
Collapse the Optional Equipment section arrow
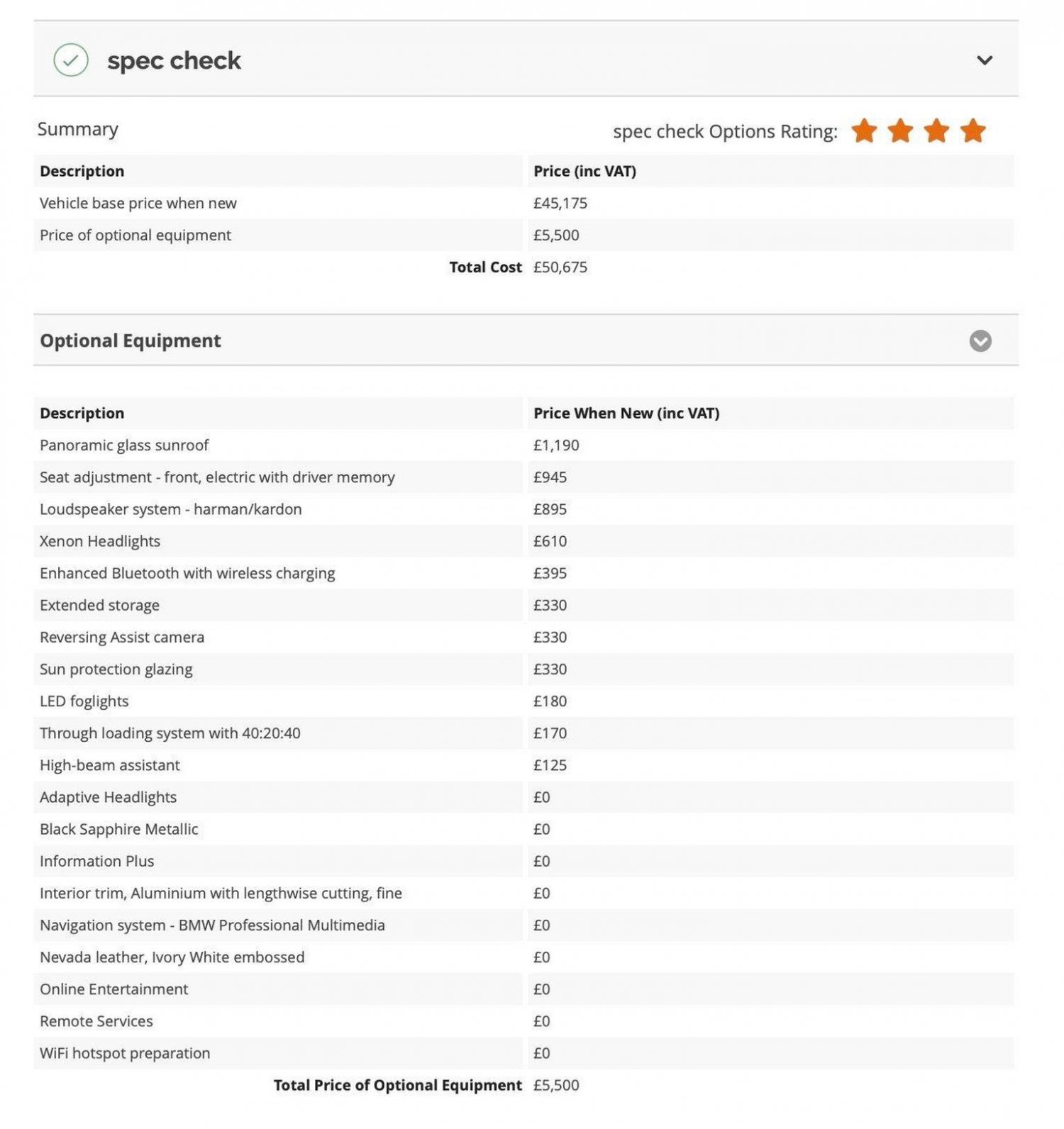tap(980, 341)
